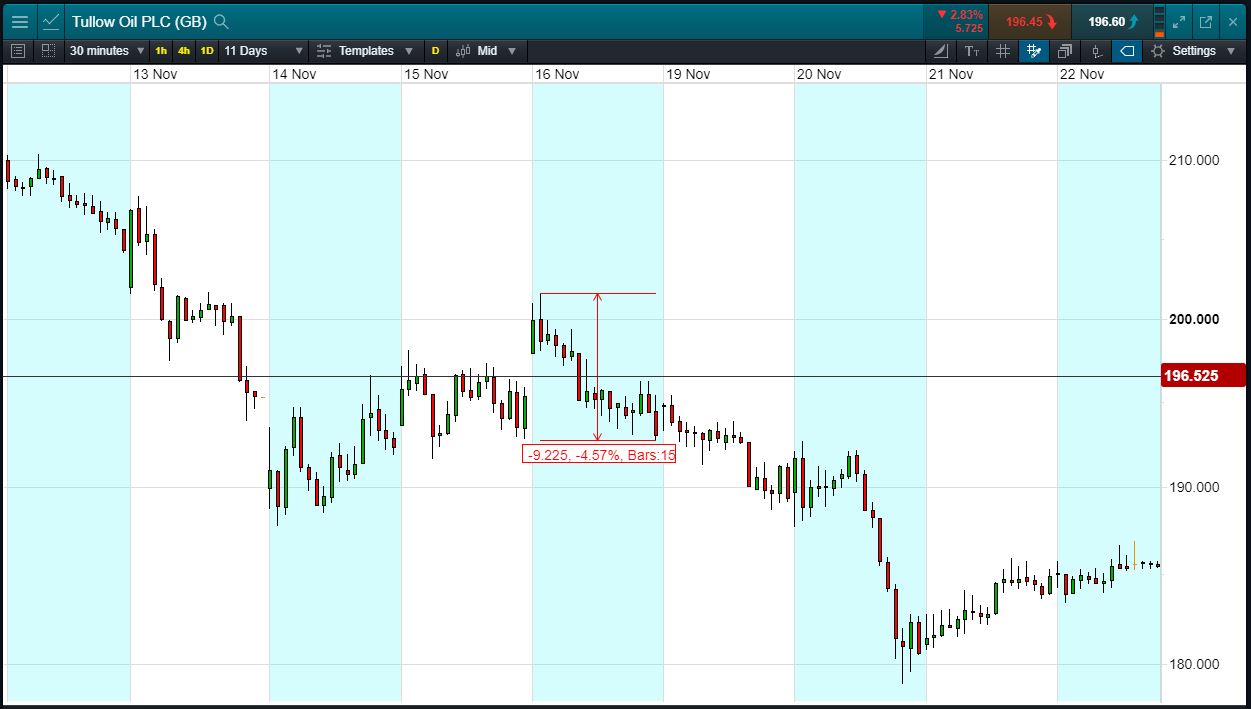Toggle the price label tag icon

tap(1127, 50)
